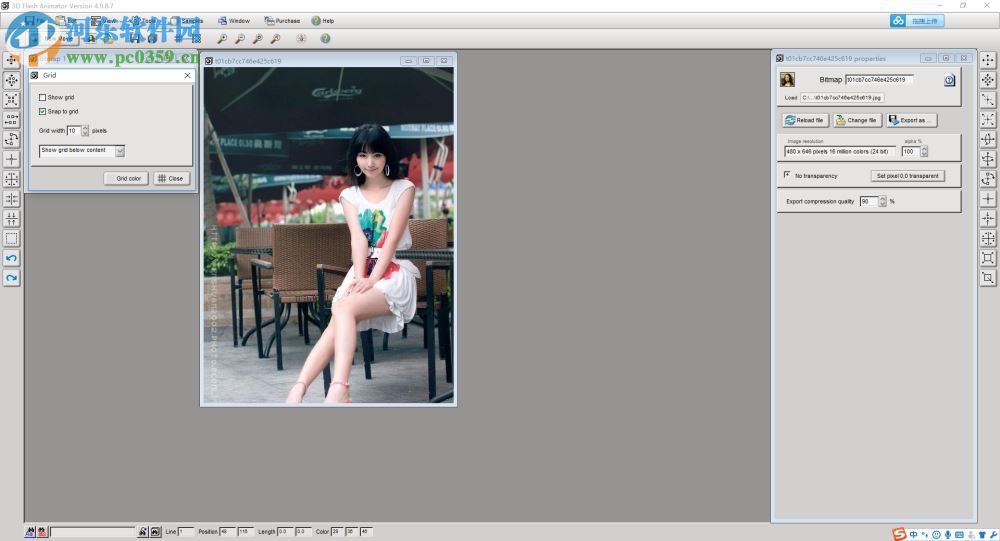The height and width of the screenshot is (541, 1000).
Task: Click the Grid color button
Action: [x=126, y=179]
